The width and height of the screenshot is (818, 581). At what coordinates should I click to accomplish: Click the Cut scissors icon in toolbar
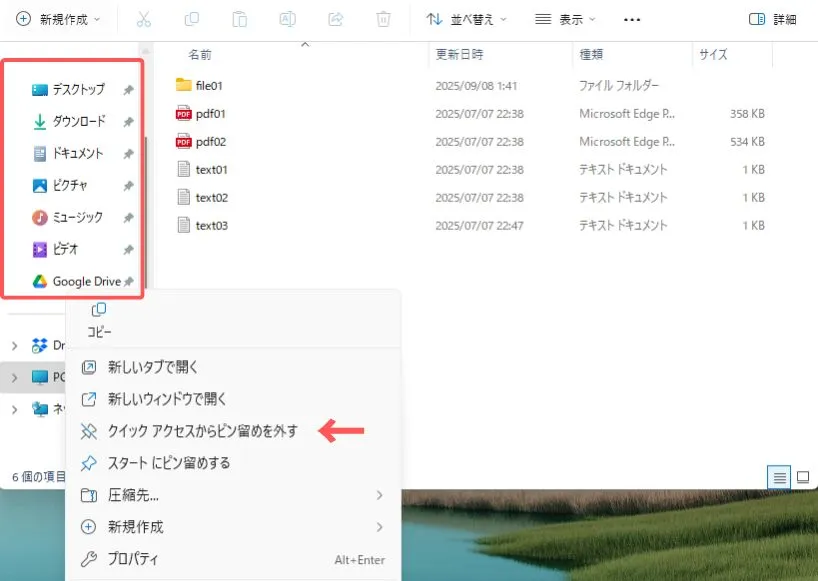(143, 19)
